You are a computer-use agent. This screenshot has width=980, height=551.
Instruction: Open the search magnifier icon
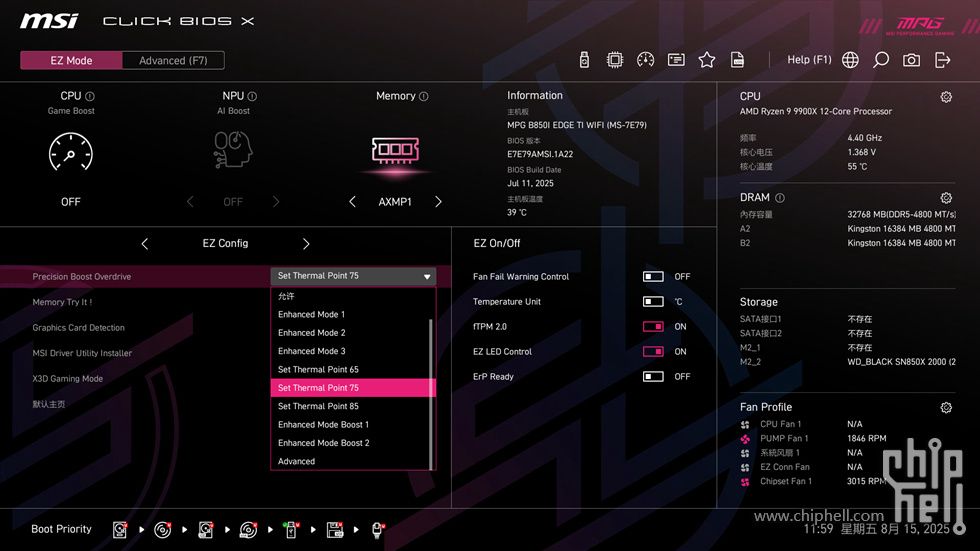click(x=881, y=60)
